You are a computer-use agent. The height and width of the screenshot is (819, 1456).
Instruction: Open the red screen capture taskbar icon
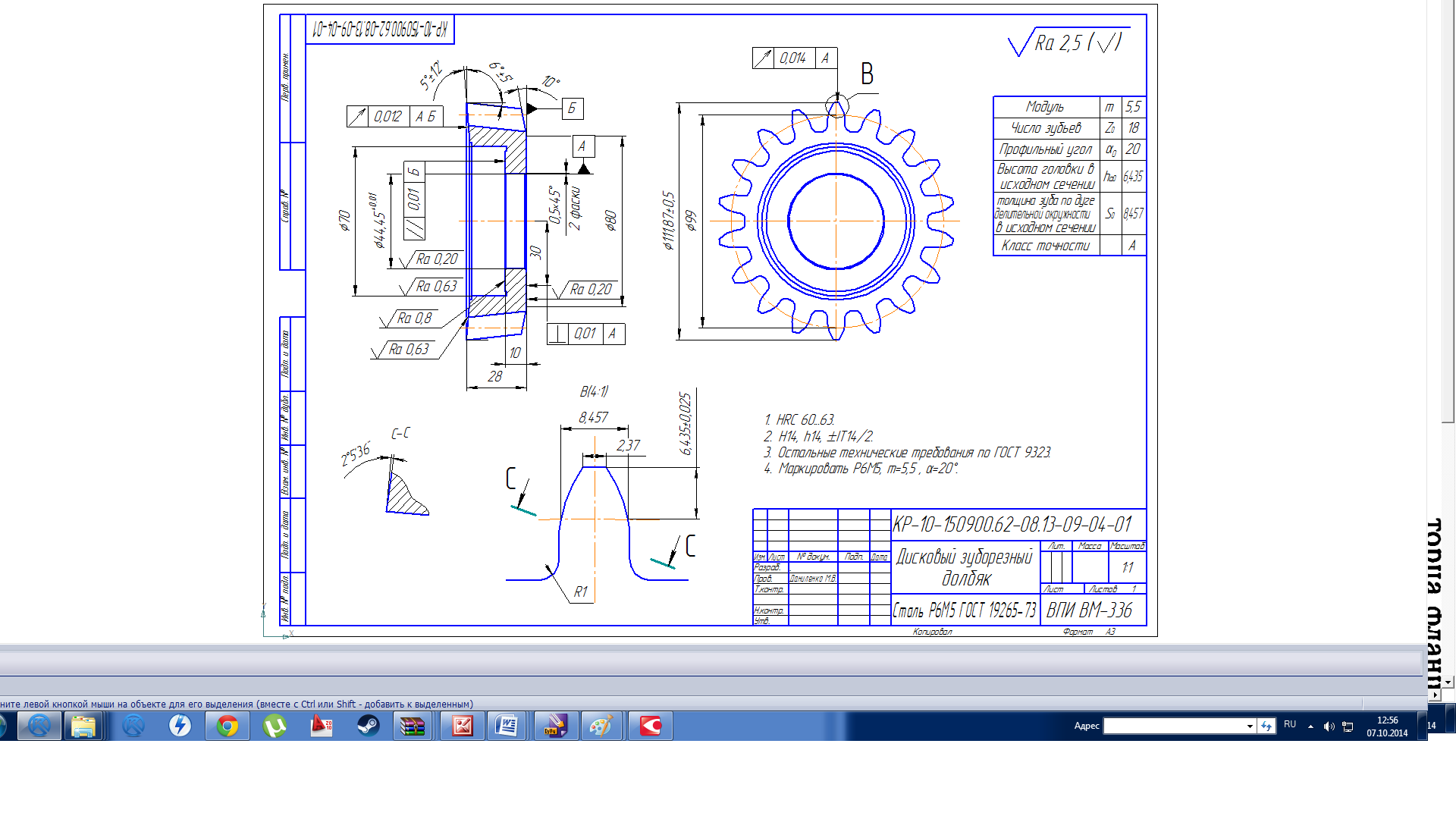651,726
